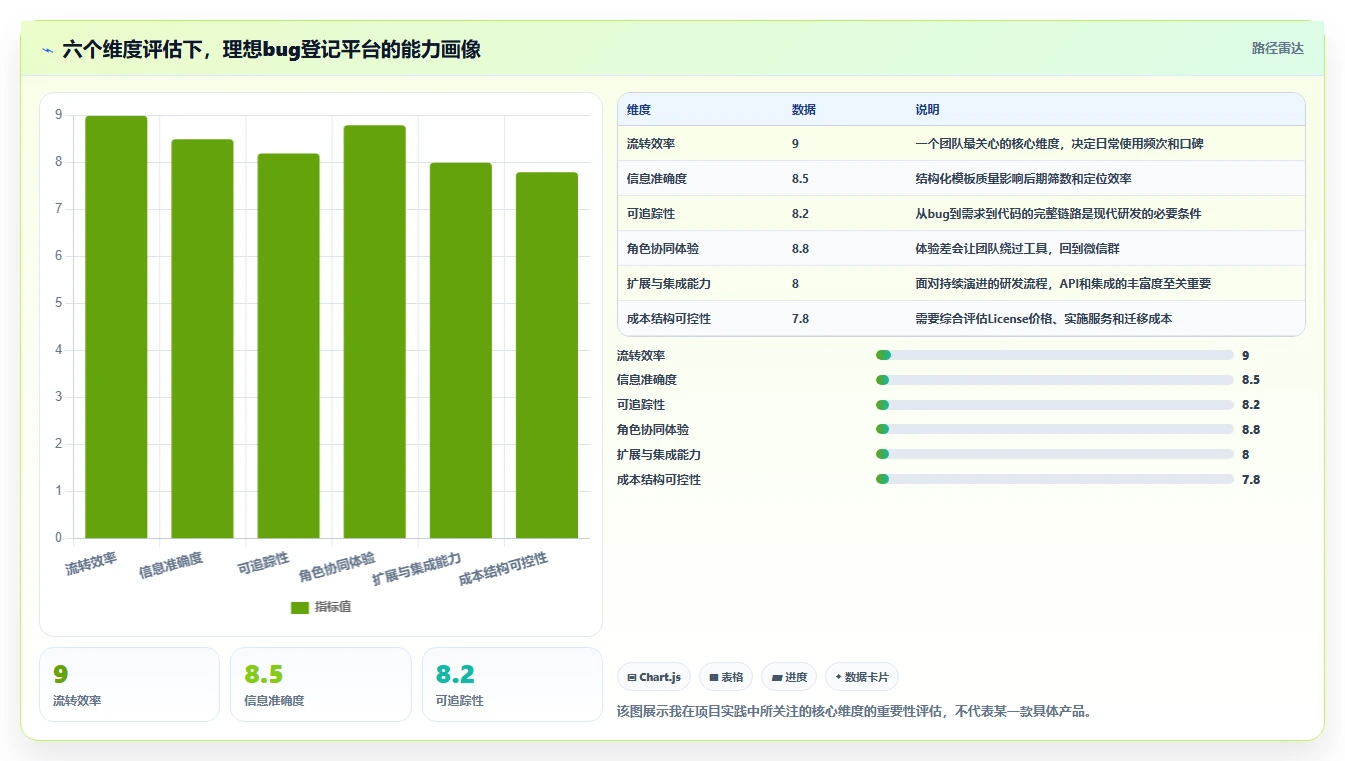Open the 9 流转效率 data card
This screenshot has width=1345, height=761.
coord(129,684)
